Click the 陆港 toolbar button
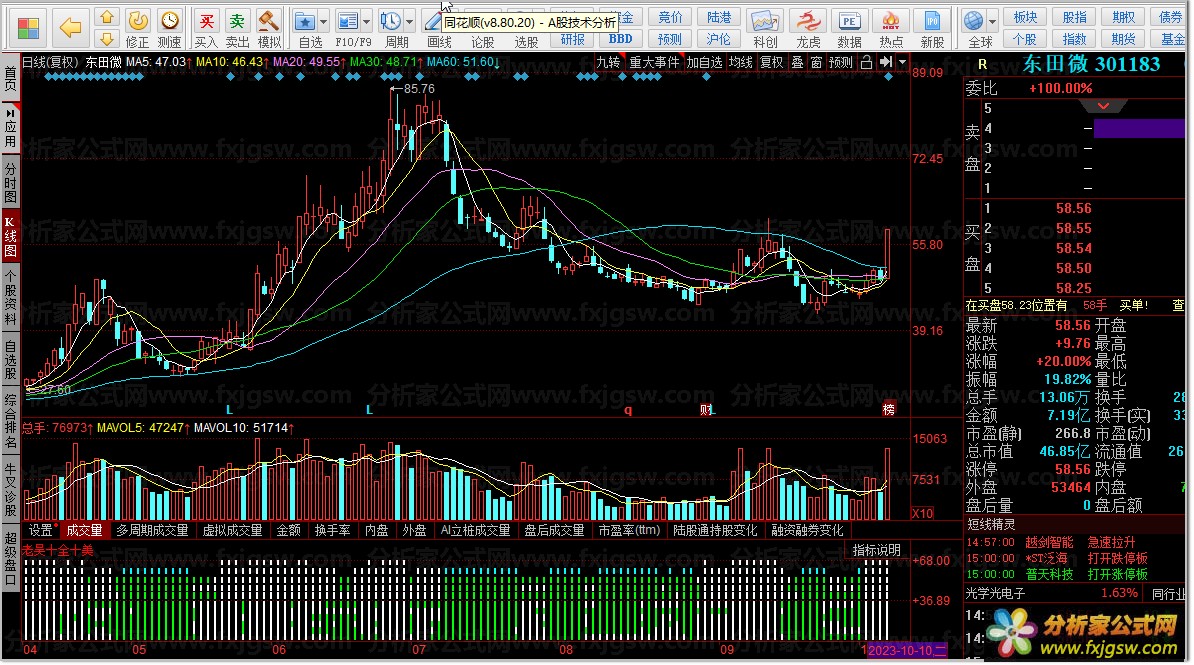This screenshot has height=665, width=1194. (x=718, y=17)
